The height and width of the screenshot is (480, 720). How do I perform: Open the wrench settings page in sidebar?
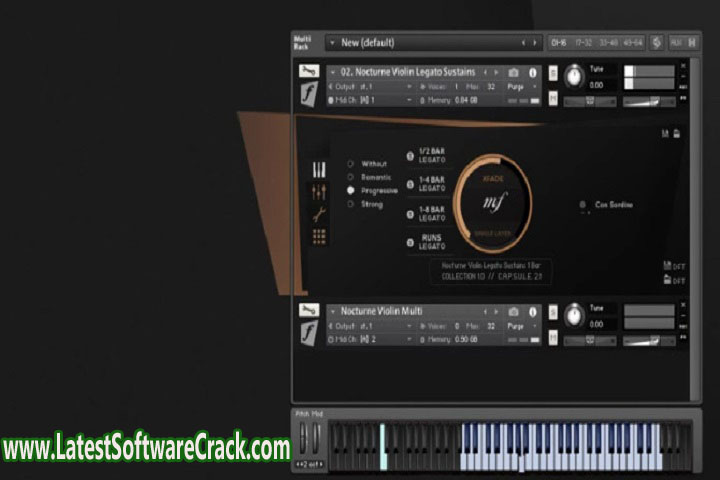pyautogui.click(x=319, y=214)
